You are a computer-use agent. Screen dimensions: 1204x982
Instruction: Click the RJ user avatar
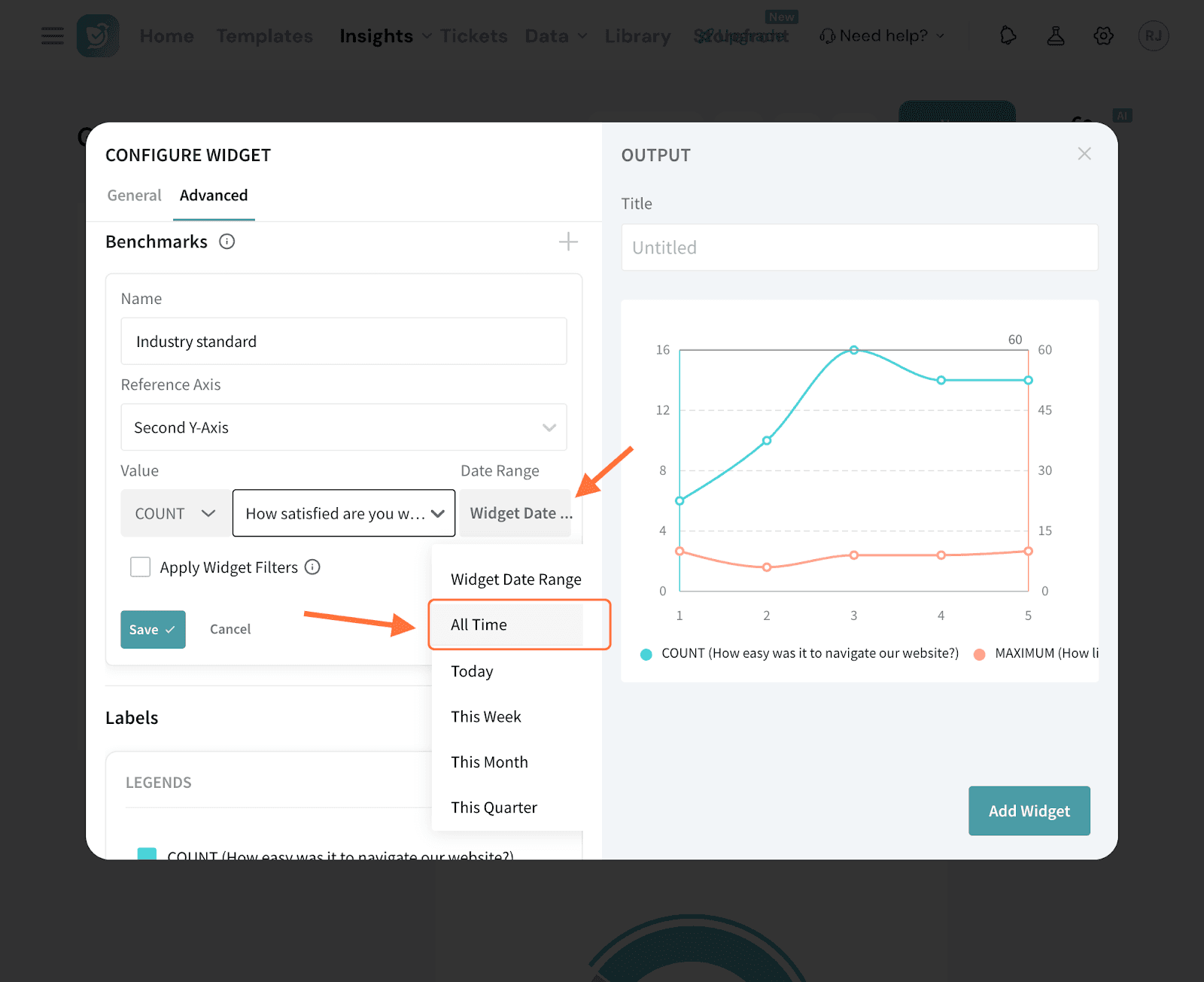click(1153, 35)
